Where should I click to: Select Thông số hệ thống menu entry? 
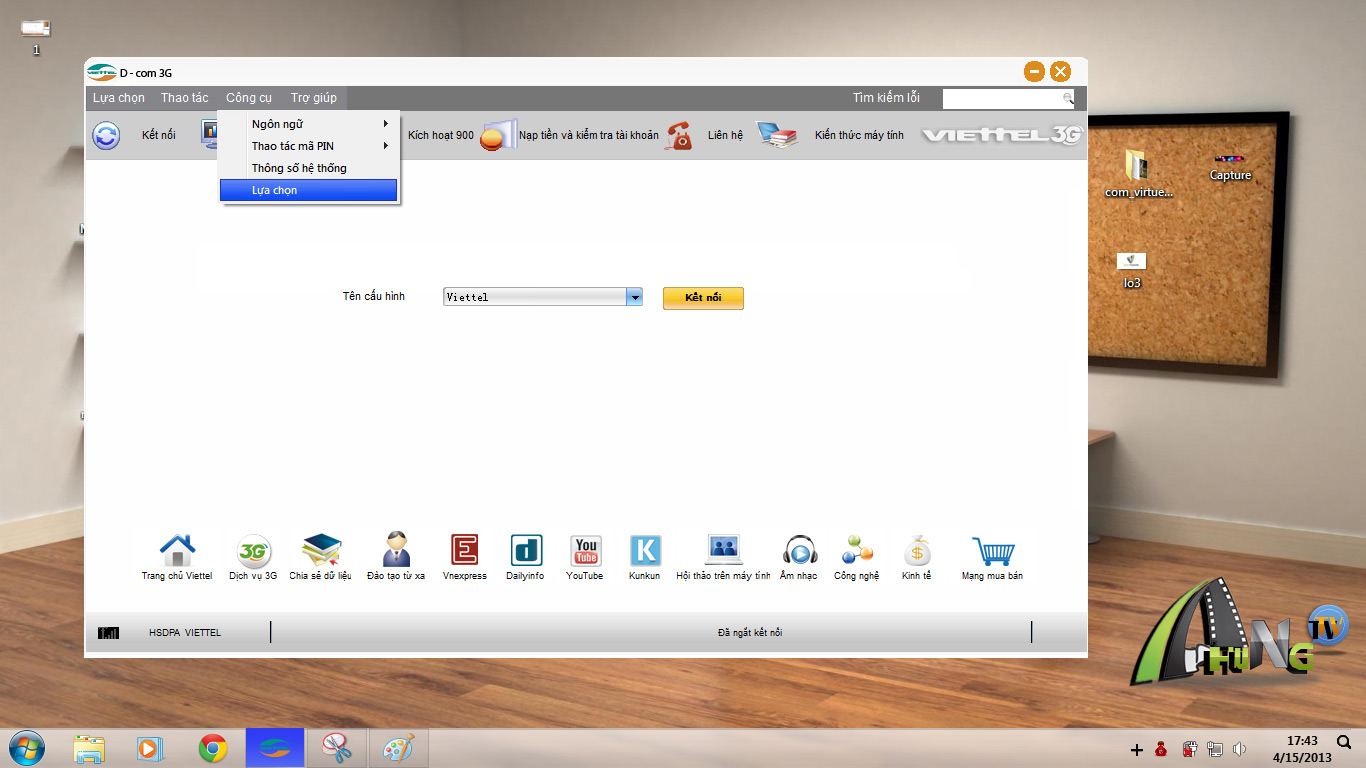(x=309, y=168)
